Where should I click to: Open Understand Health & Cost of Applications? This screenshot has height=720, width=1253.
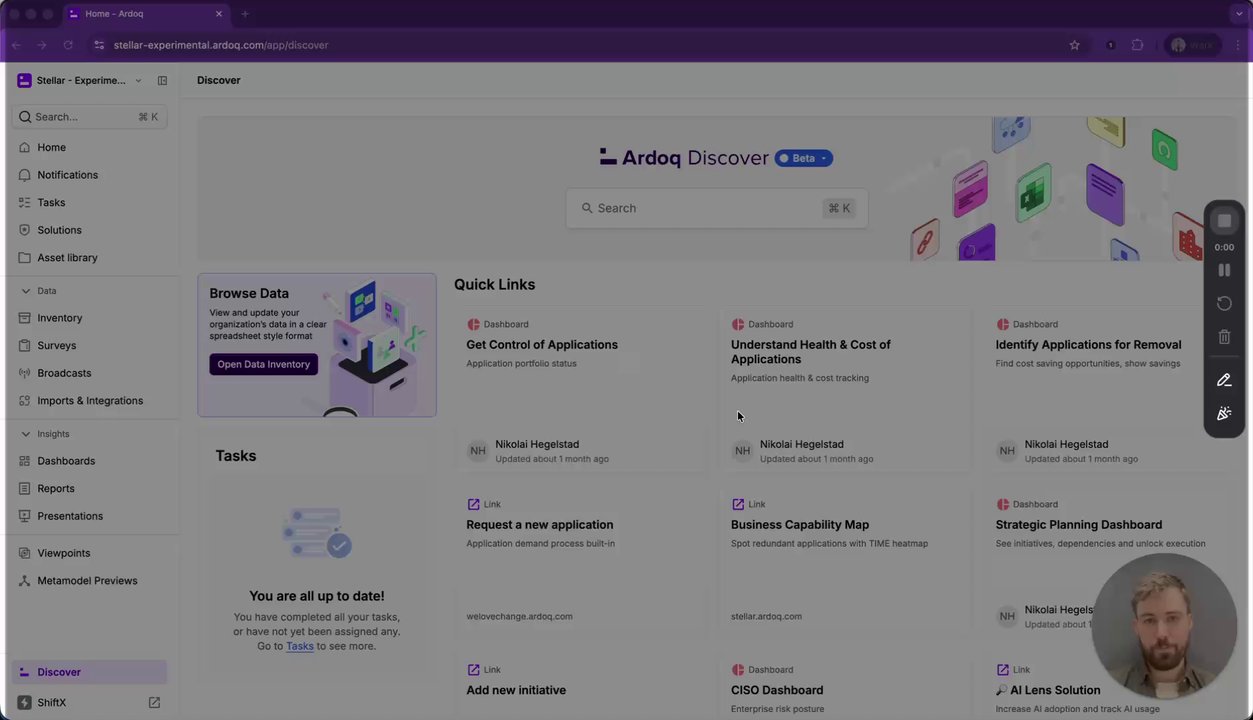[x=811, y=352]
